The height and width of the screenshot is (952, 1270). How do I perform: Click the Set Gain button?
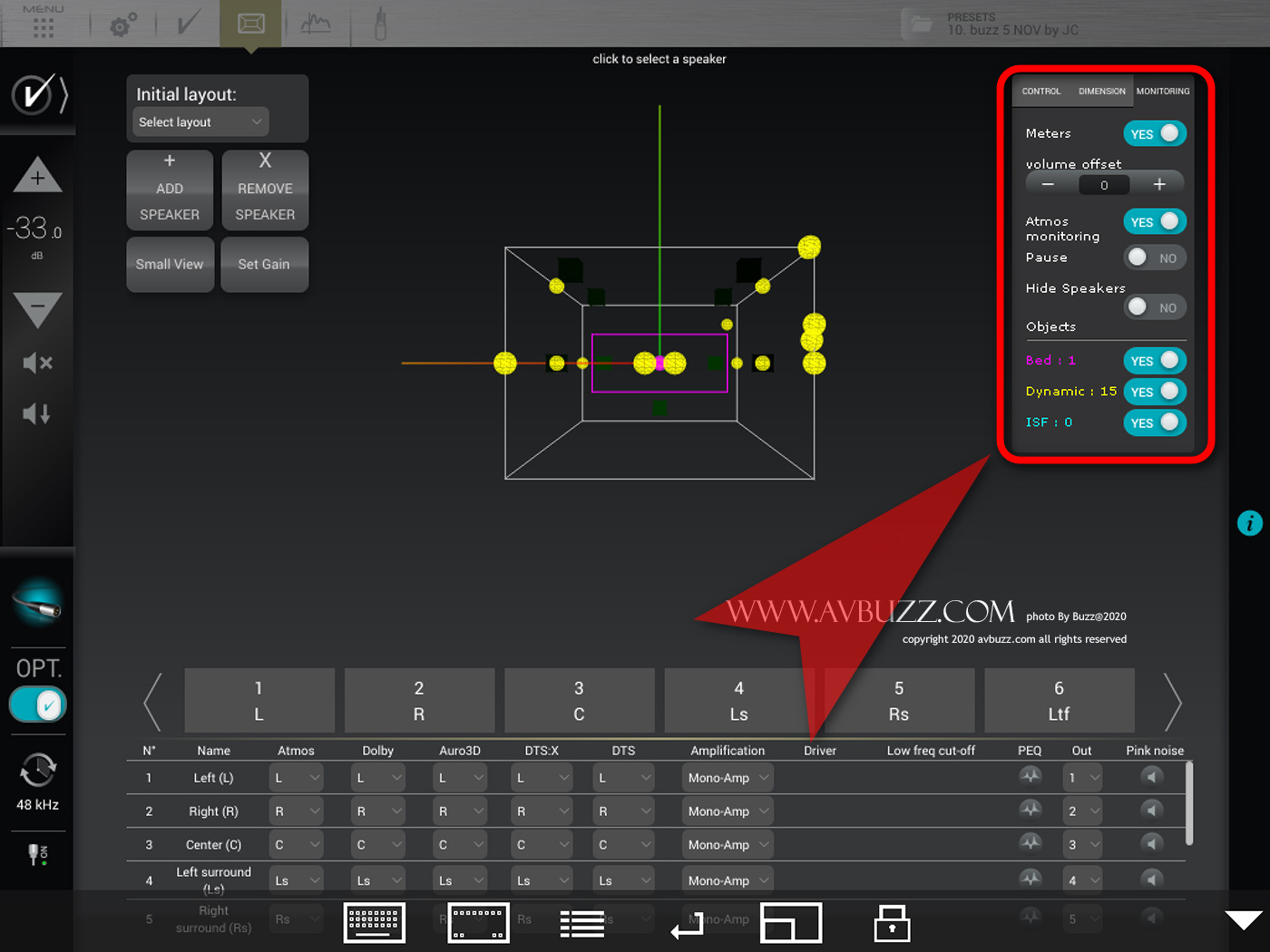[264, 265]
